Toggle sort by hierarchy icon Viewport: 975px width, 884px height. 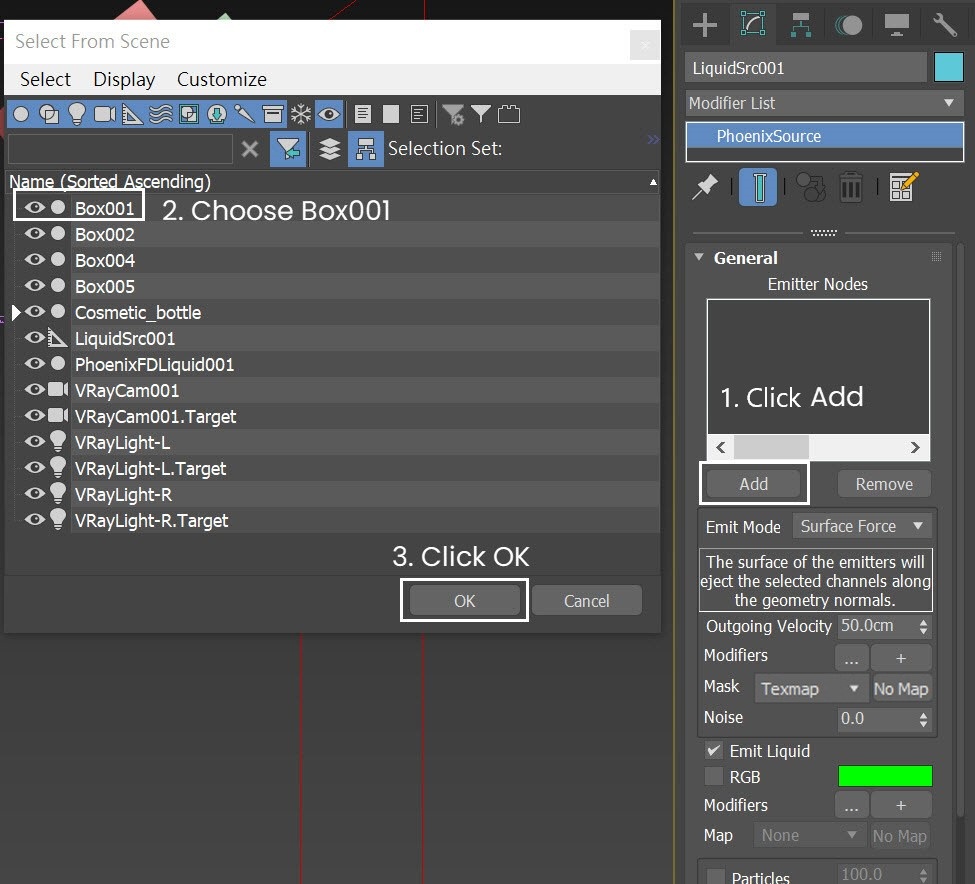coord(366,149)
